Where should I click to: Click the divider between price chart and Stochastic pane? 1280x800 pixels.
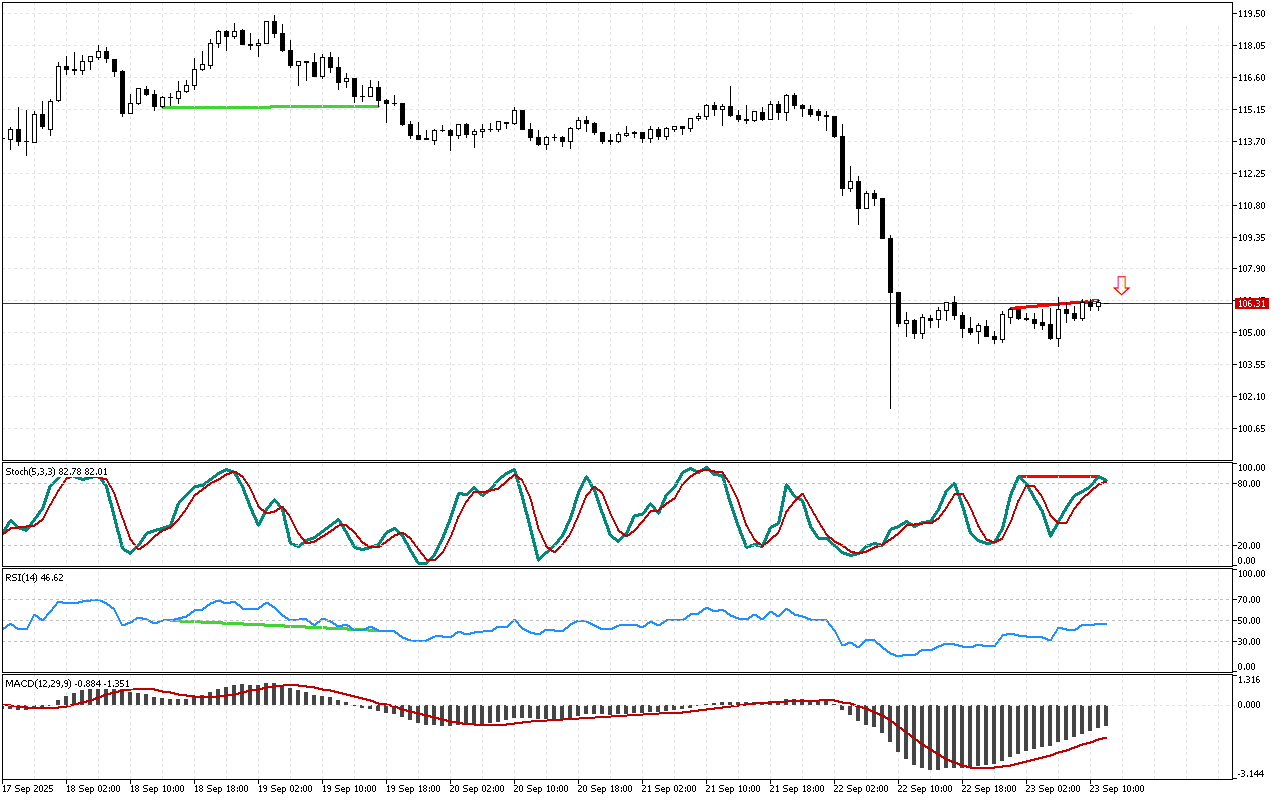pos(615,461)
